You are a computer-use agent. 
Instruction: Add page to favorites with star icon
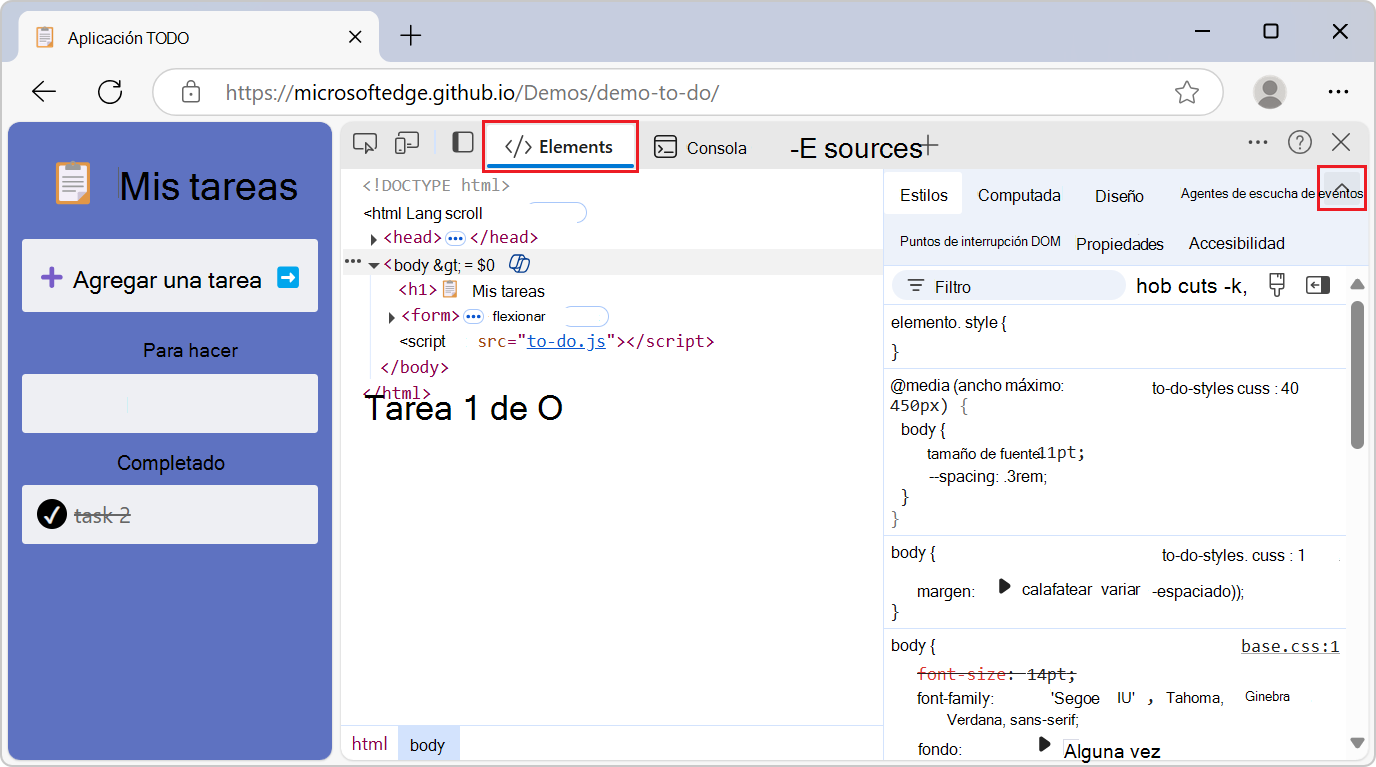pyautogui.click(x=1187, y=92)
